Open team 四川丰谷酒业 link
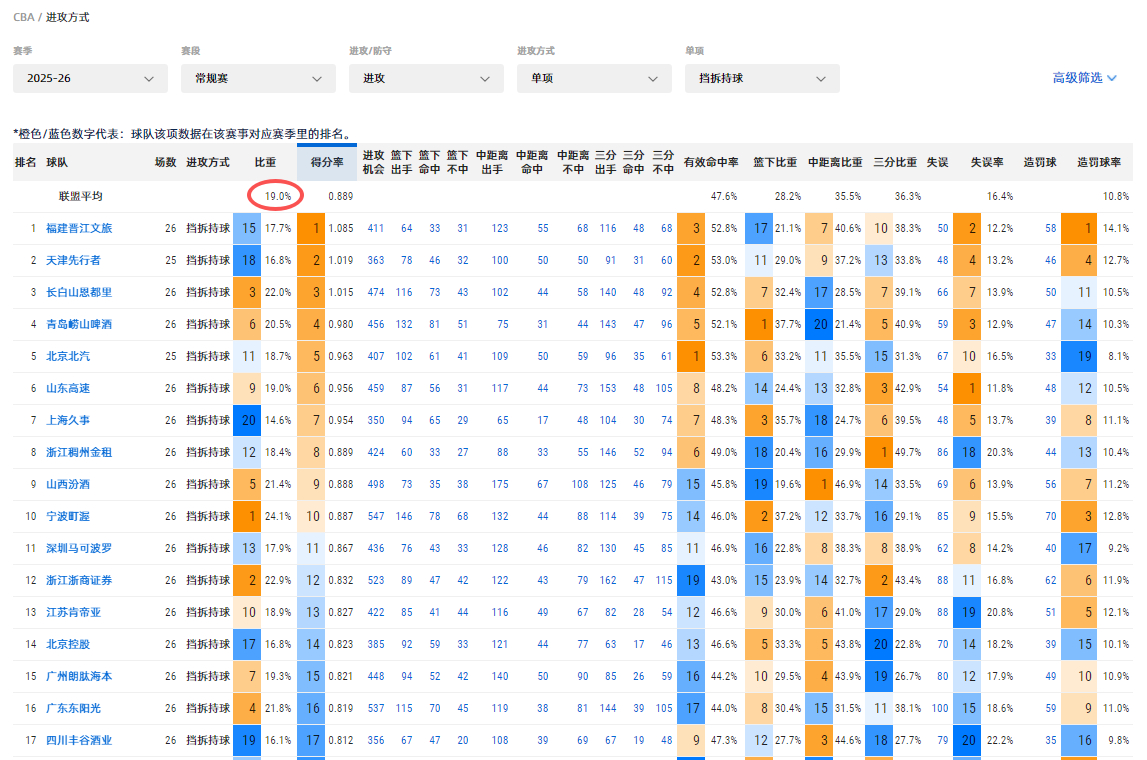1147x760 pixels. (79, 740)
